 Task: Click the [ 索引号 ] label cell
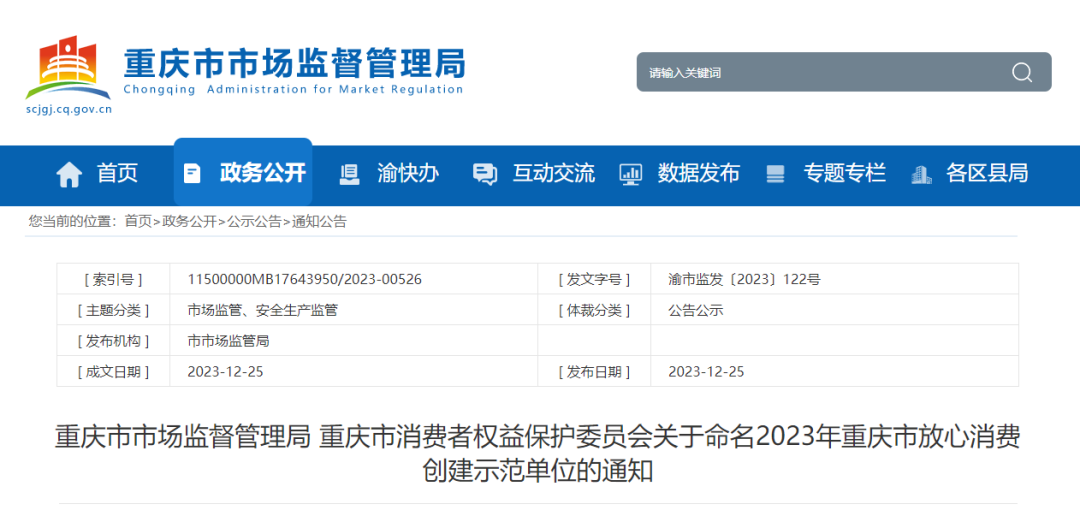click(x=114, y=279)
